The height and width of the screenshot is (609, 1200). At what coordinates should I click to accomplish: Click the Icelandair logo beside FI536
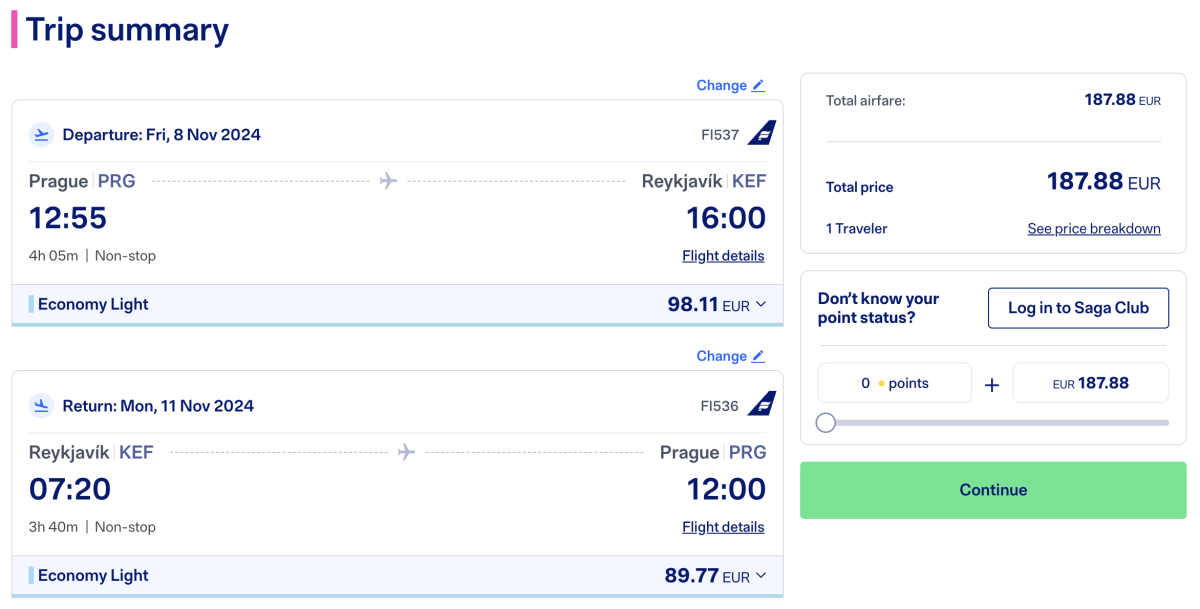762,405
